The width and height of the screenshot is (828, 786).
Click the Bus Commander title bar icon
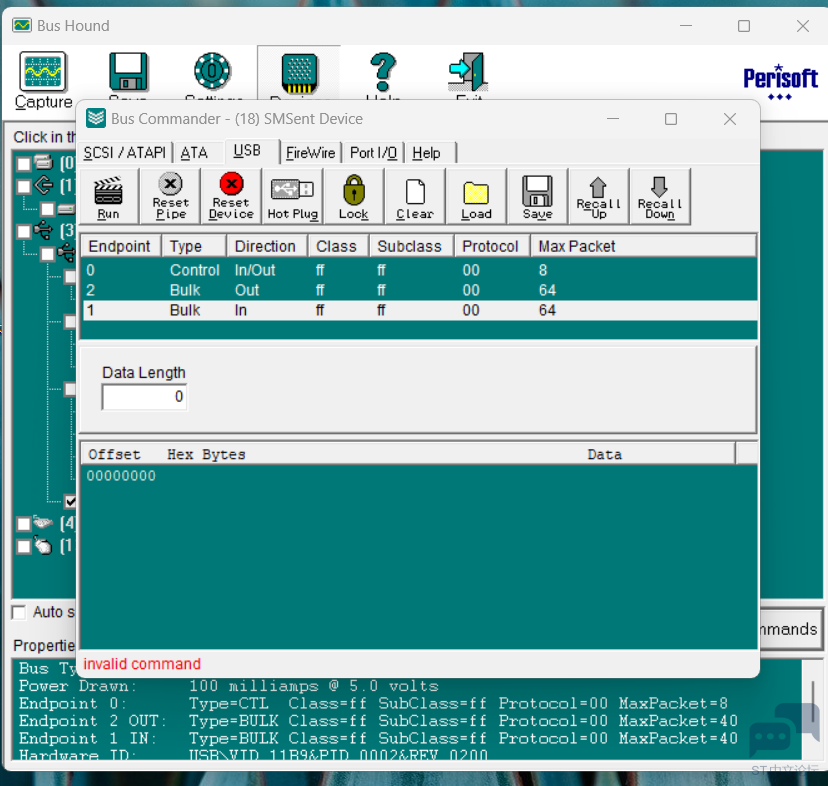96,118
